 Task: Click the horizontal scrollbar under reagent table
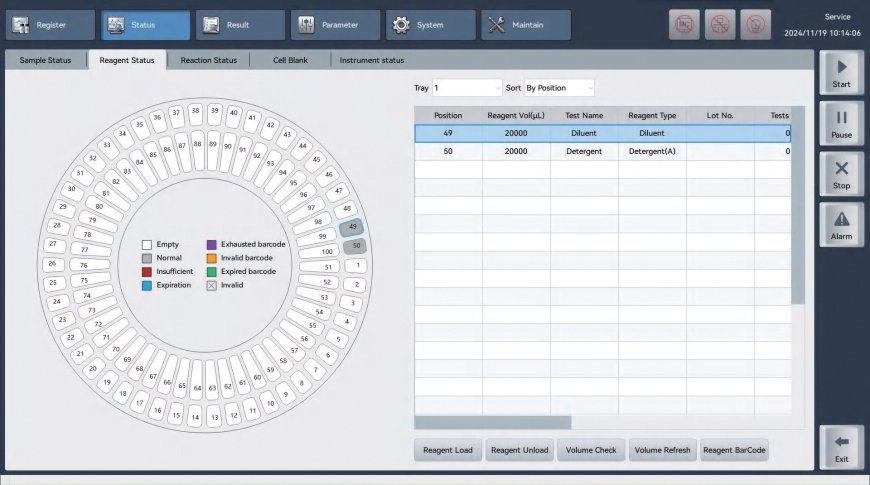(493, 423)
